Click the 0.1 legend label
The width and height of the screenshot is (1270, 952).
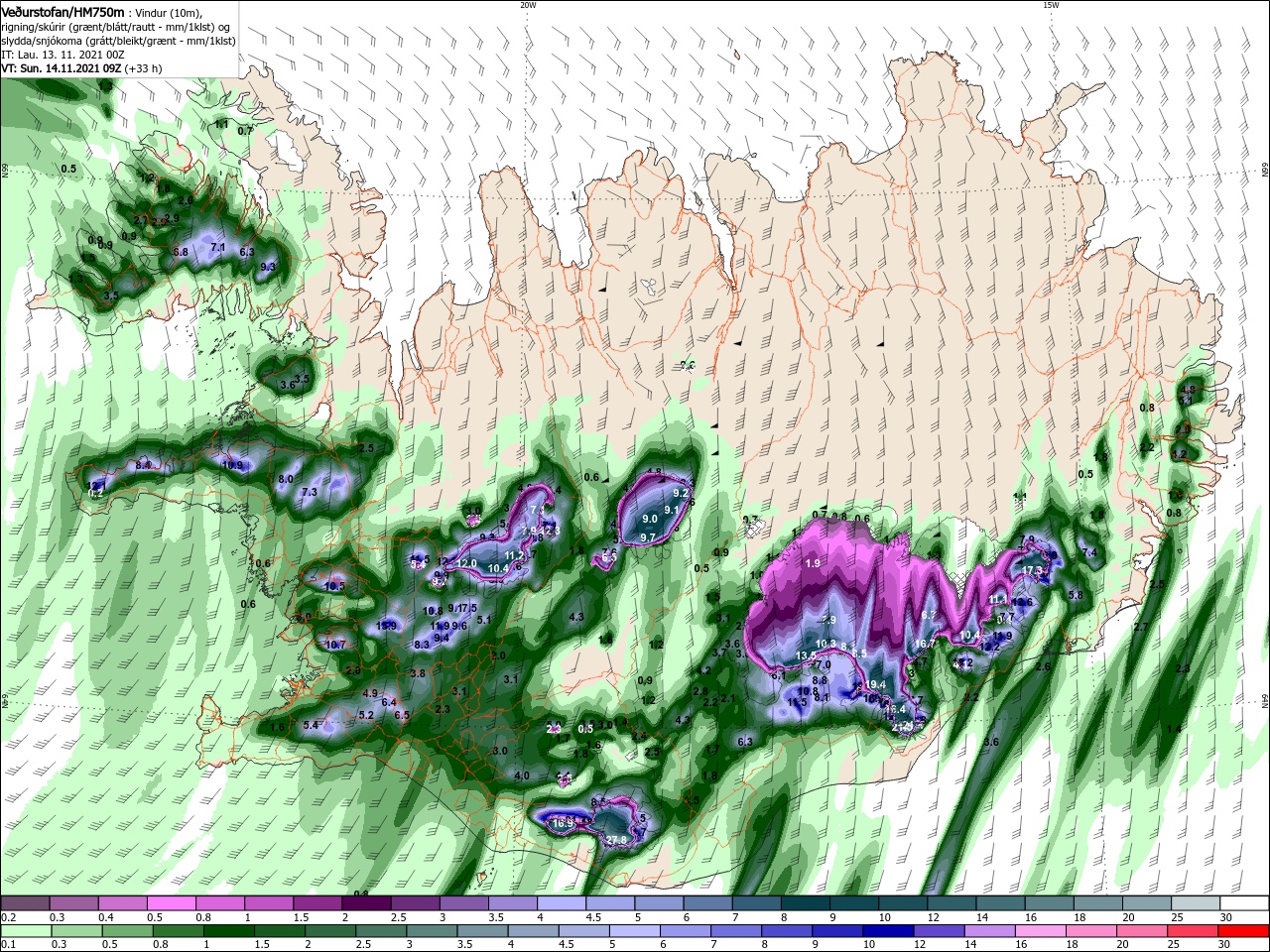pyautogui.click(x=9, y=945)
